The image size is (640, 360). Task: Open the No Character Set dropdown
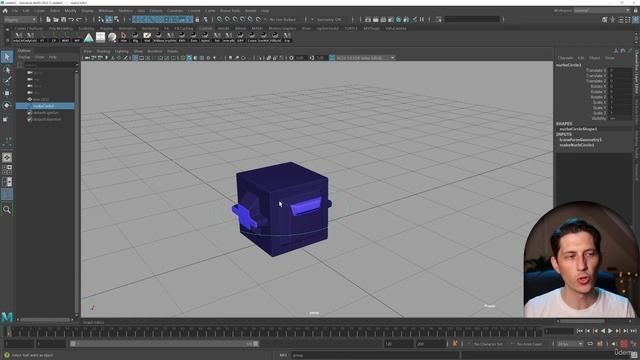pyautogui.click(x=489, y=344)
